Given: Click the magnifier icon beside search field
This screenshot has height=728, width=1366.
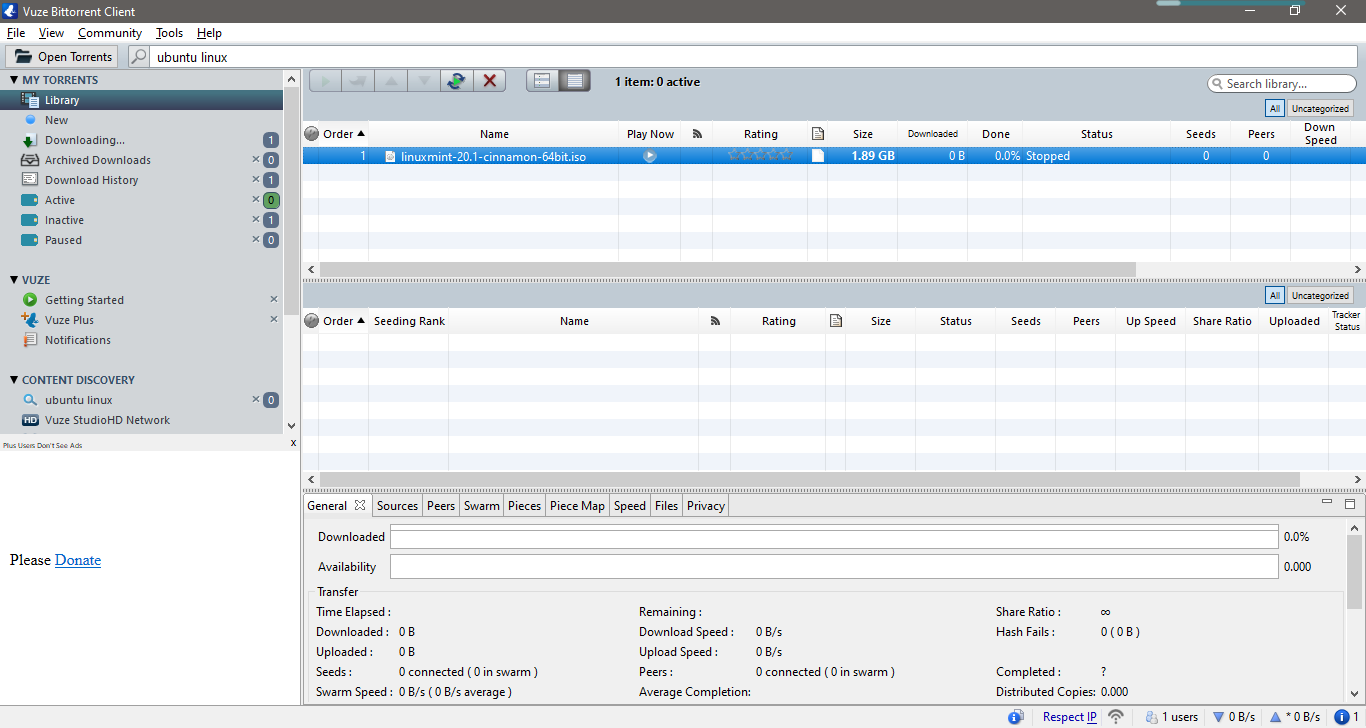Looking at the screenshot, I should click(x=140, y=57).
